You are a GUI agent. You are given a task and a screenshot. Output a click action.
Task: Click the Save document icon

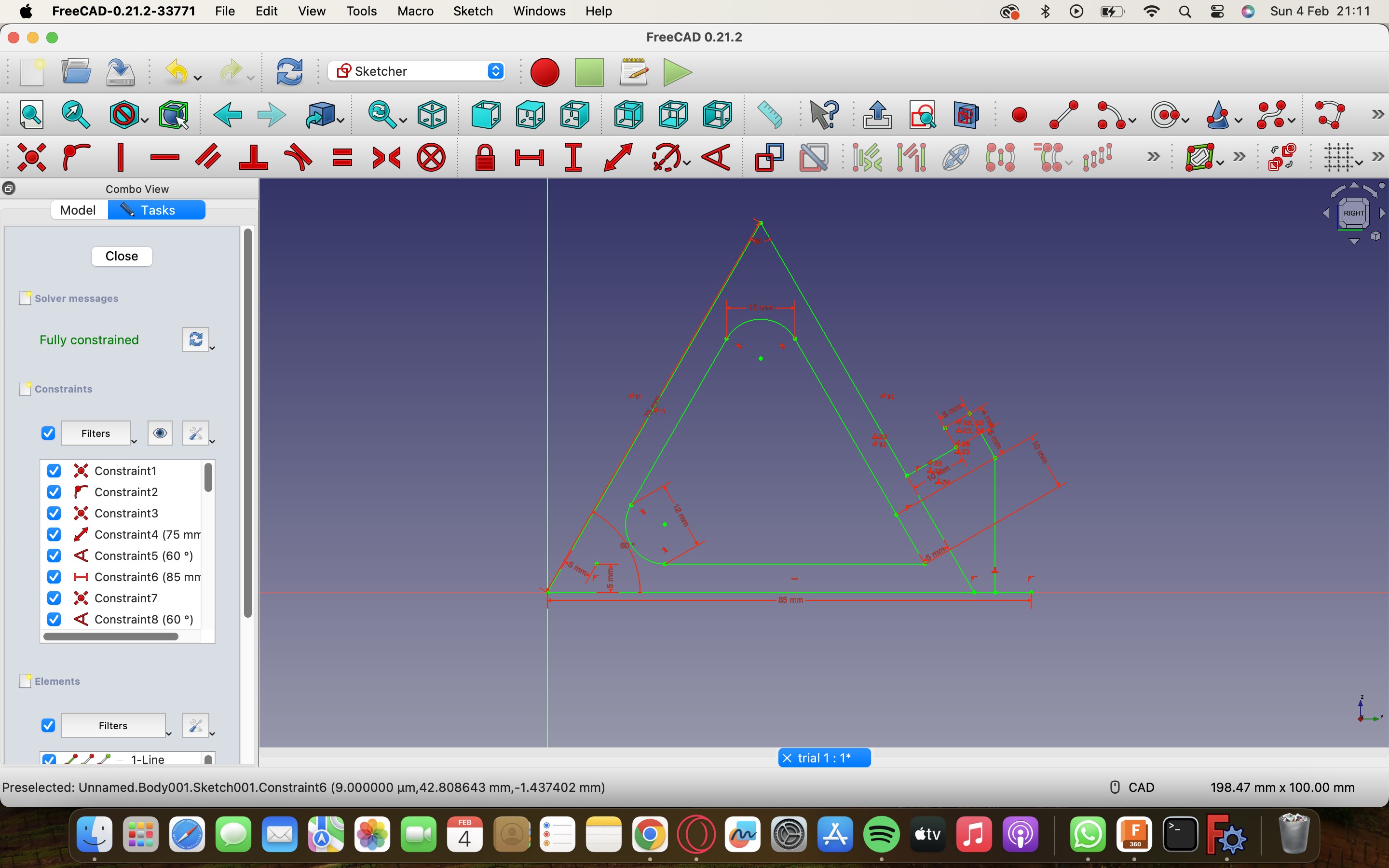(x=121, y=72)
